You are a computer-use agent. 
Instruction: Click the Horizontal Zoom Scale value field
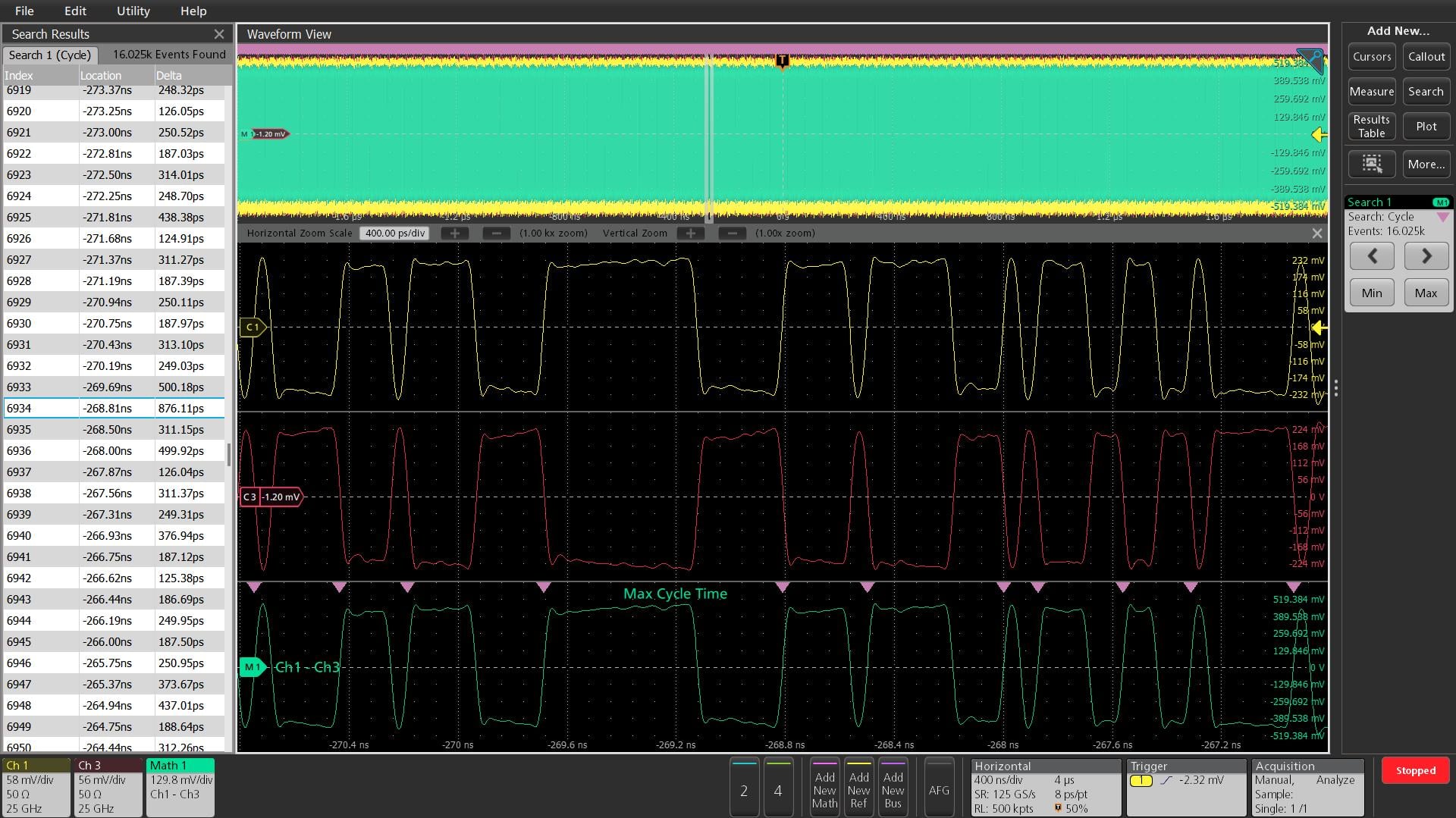pos(395,233)
